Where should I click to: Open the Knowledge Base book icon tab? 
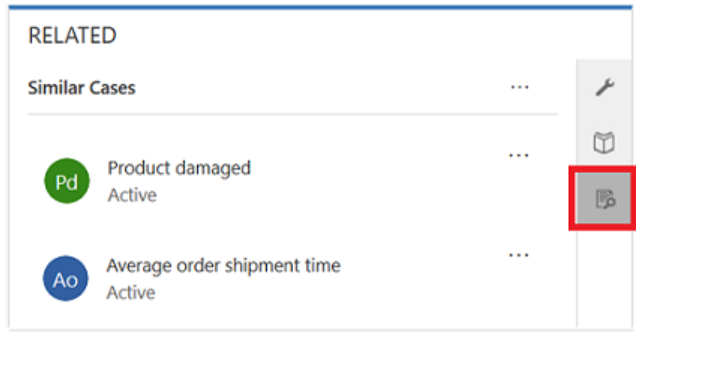point(604,143)
